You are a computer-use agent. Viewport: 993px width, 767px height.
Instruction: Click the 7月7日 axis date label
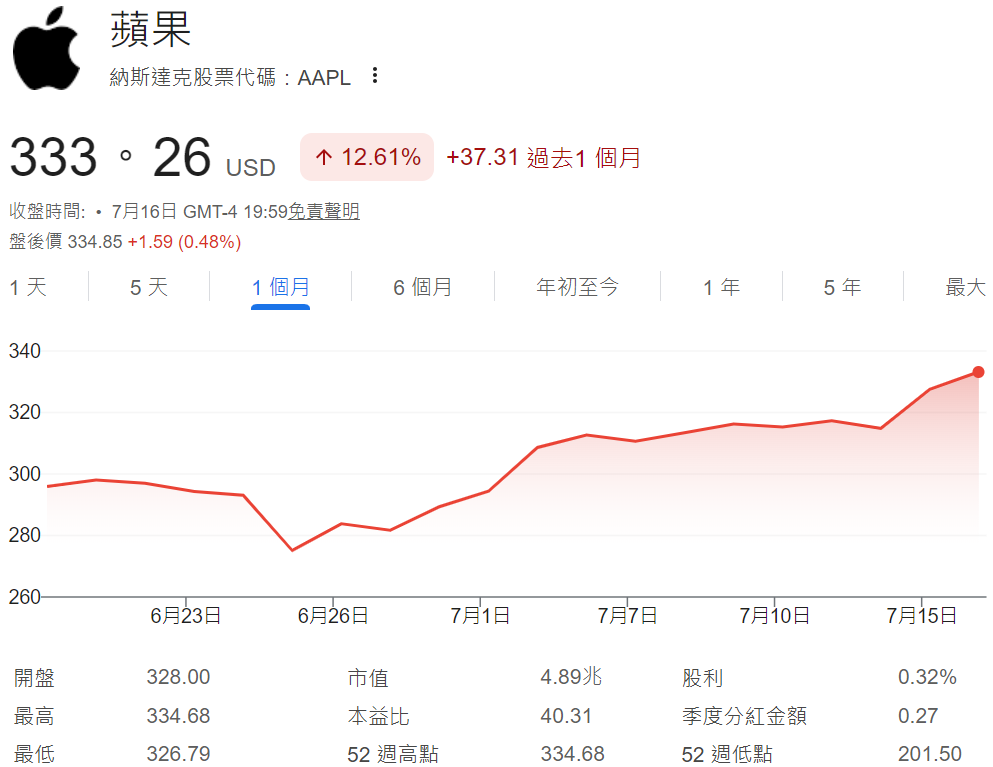tap(627, 616)
